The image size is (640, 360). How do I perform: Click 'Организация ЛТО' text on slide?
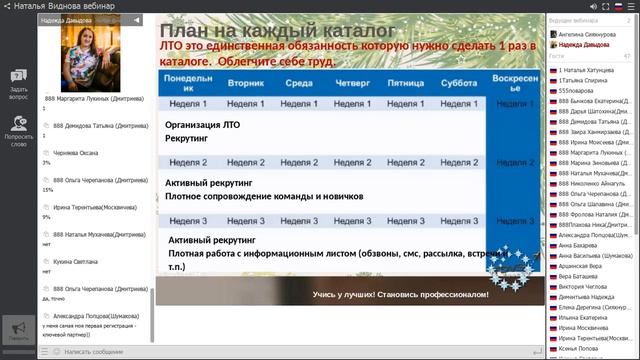(x=202, y=125)
